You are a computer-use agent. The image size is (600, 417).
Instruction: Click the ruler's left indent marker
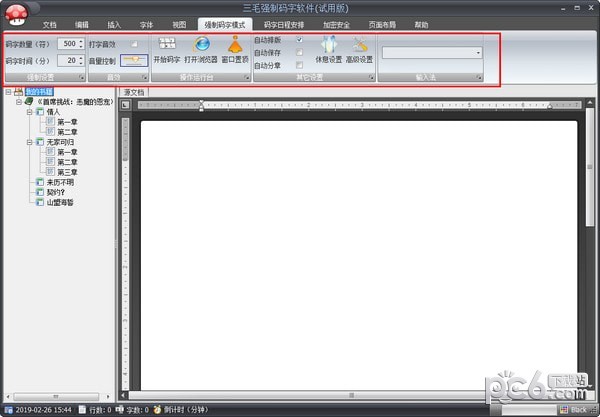tap(202, 105)
